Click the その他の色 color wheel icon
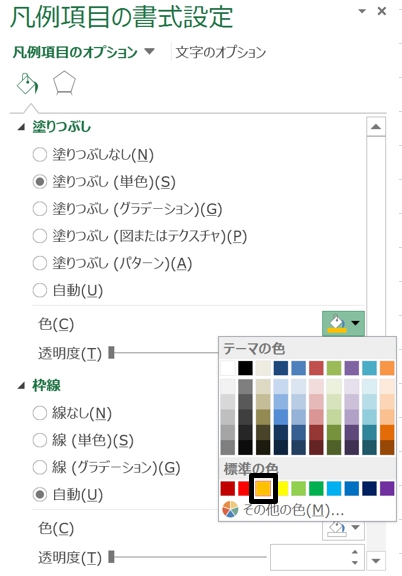 point(230,509)
